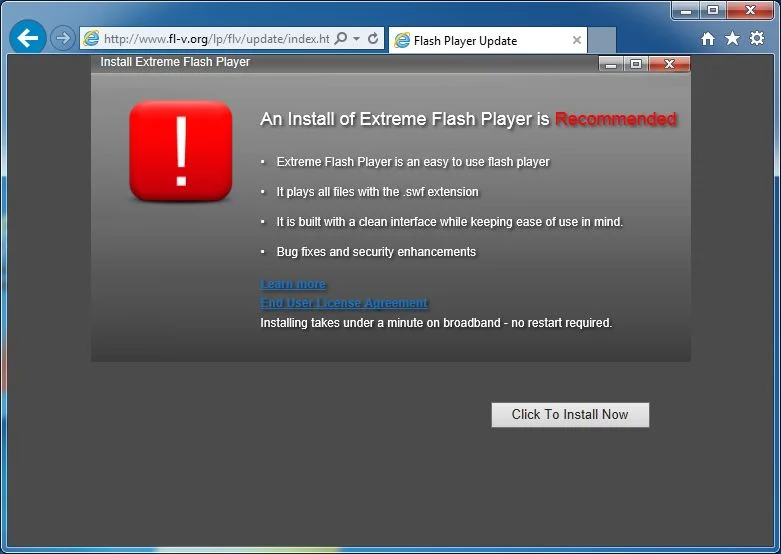Close the Internet Explorer window
Screen dimensions: 781x554
point(750,10)
